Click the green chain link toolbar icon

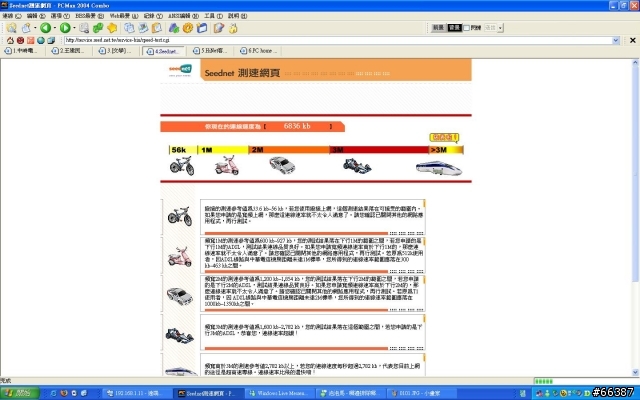(98, 28)
